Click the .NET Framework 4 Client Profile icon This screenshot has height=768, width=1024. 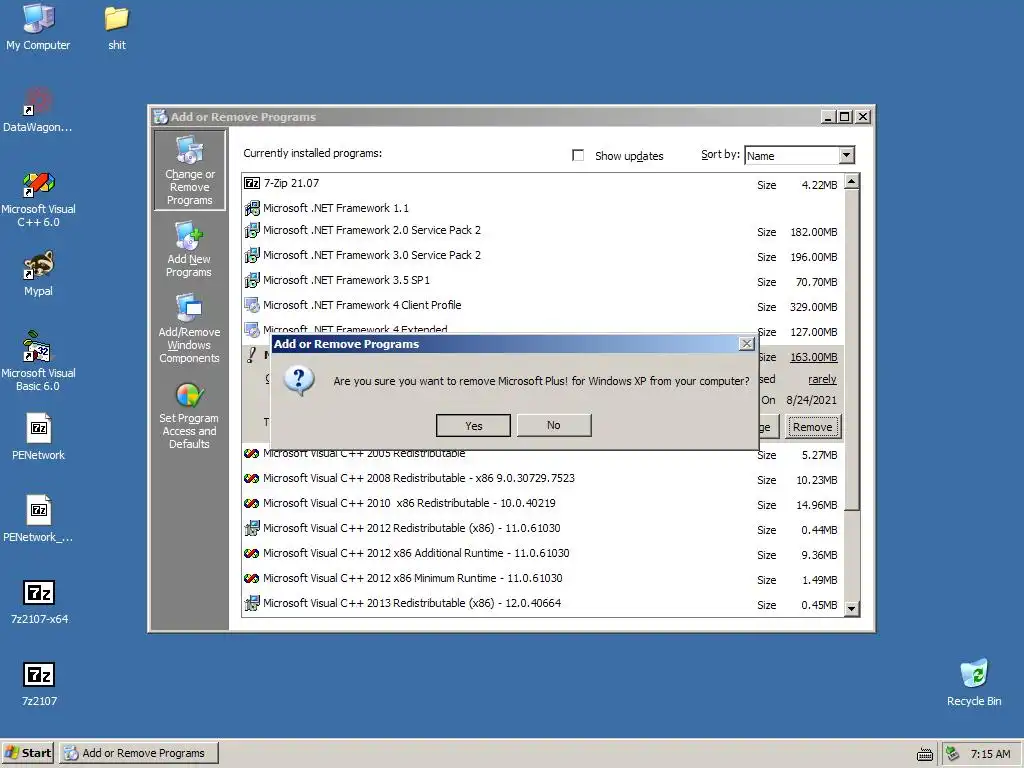click(252, 305)
